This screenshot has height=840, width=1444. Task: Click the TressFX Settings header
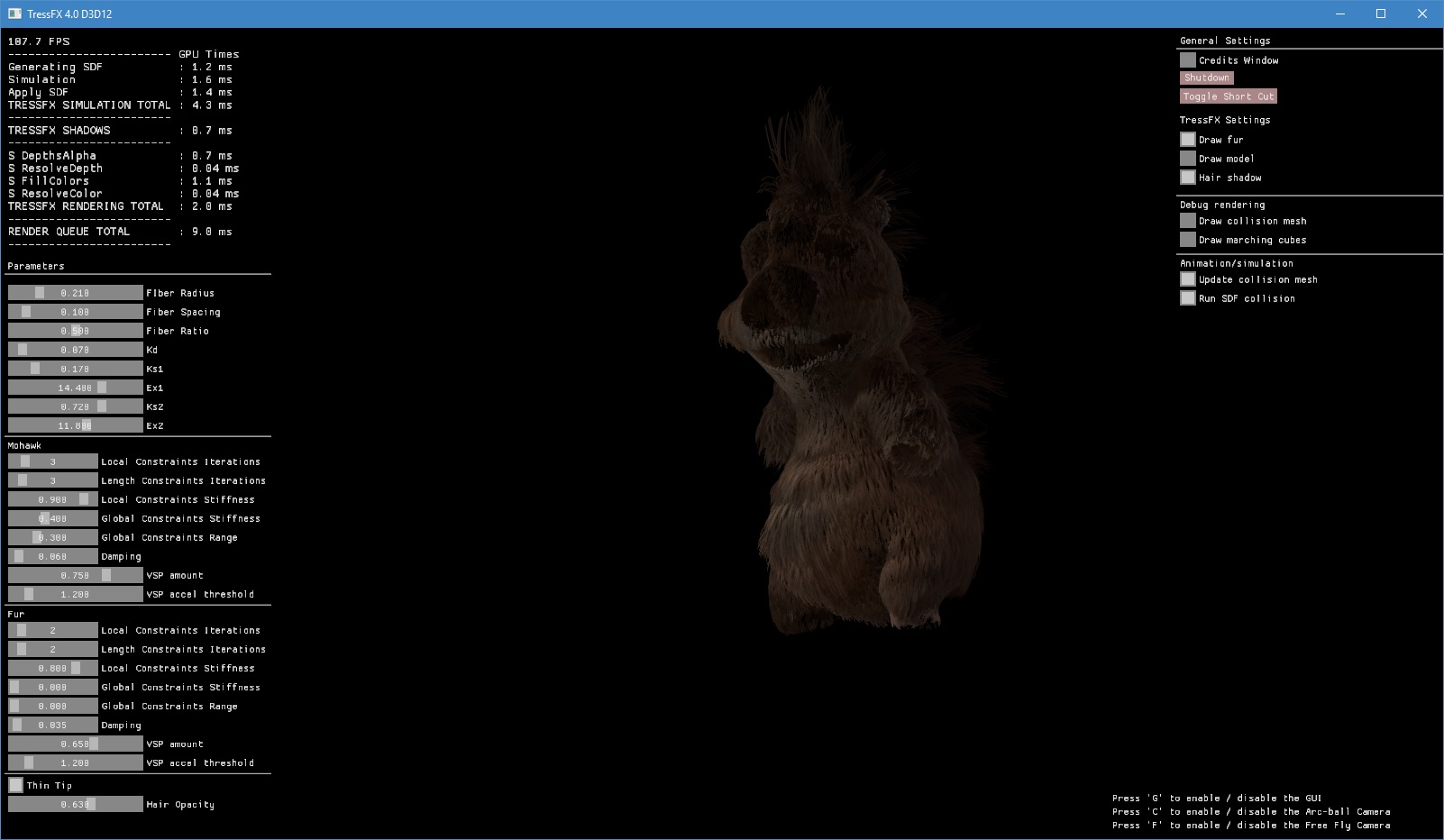click(1225, 120)
